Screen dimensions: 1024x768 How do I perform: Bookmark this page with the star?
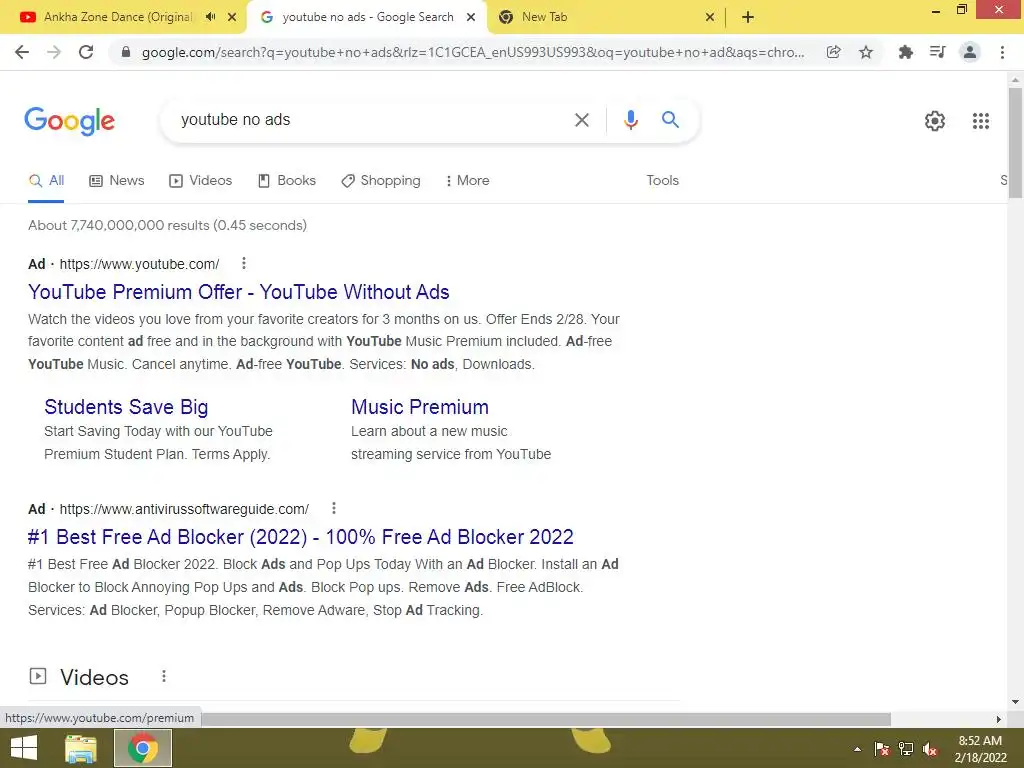pyautogui.click(x=866, y=52)
